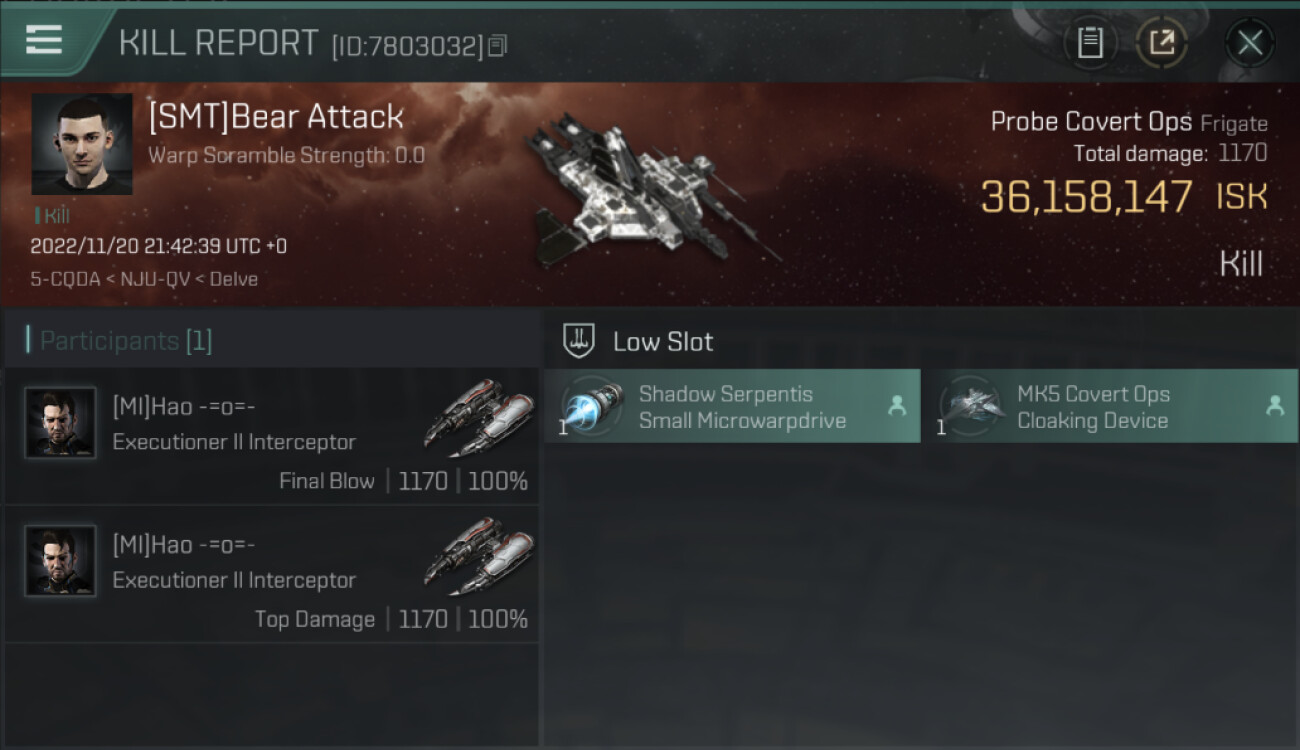The image size is (1300, 750).
Task: Click the Low Slot shield icon
Action: [x=580, y=341]
